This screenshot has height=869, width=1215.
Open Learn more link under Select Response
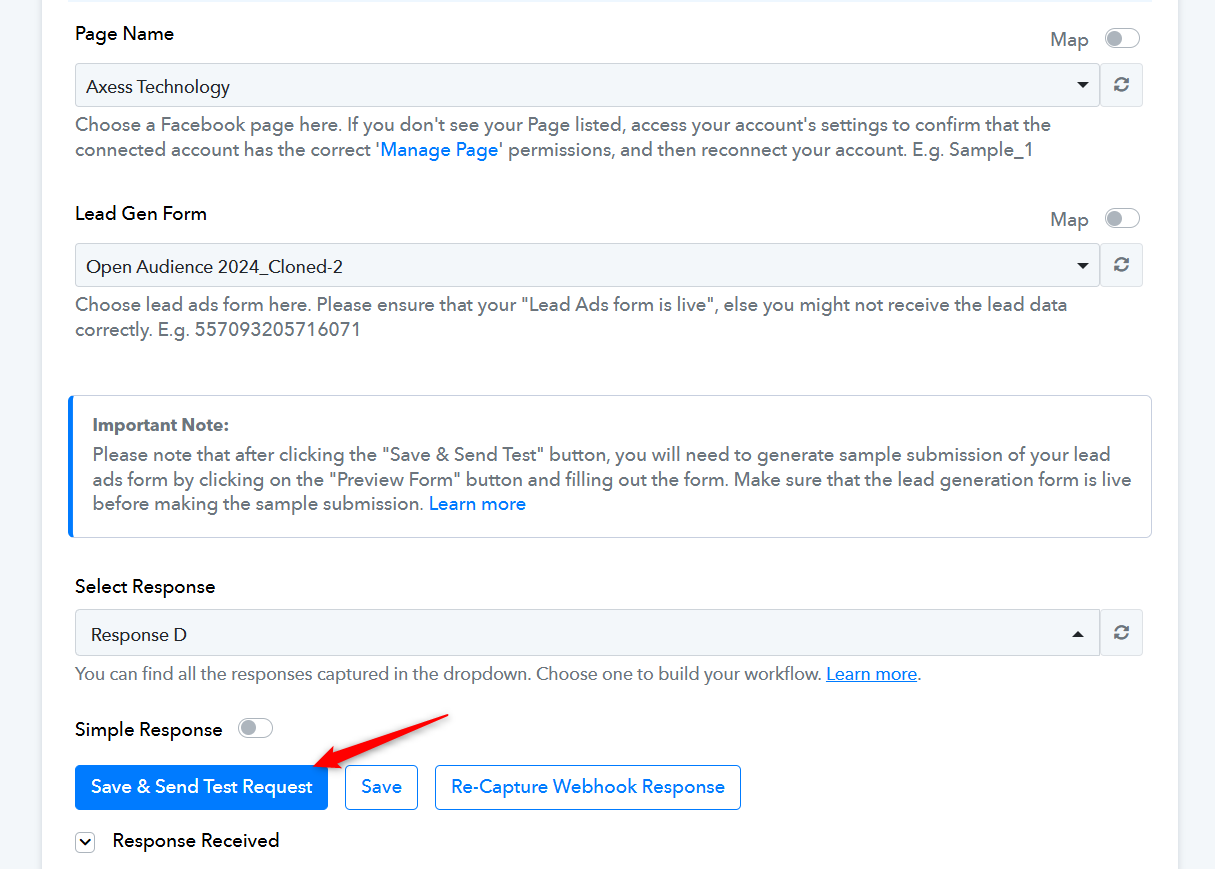point(871,674)
